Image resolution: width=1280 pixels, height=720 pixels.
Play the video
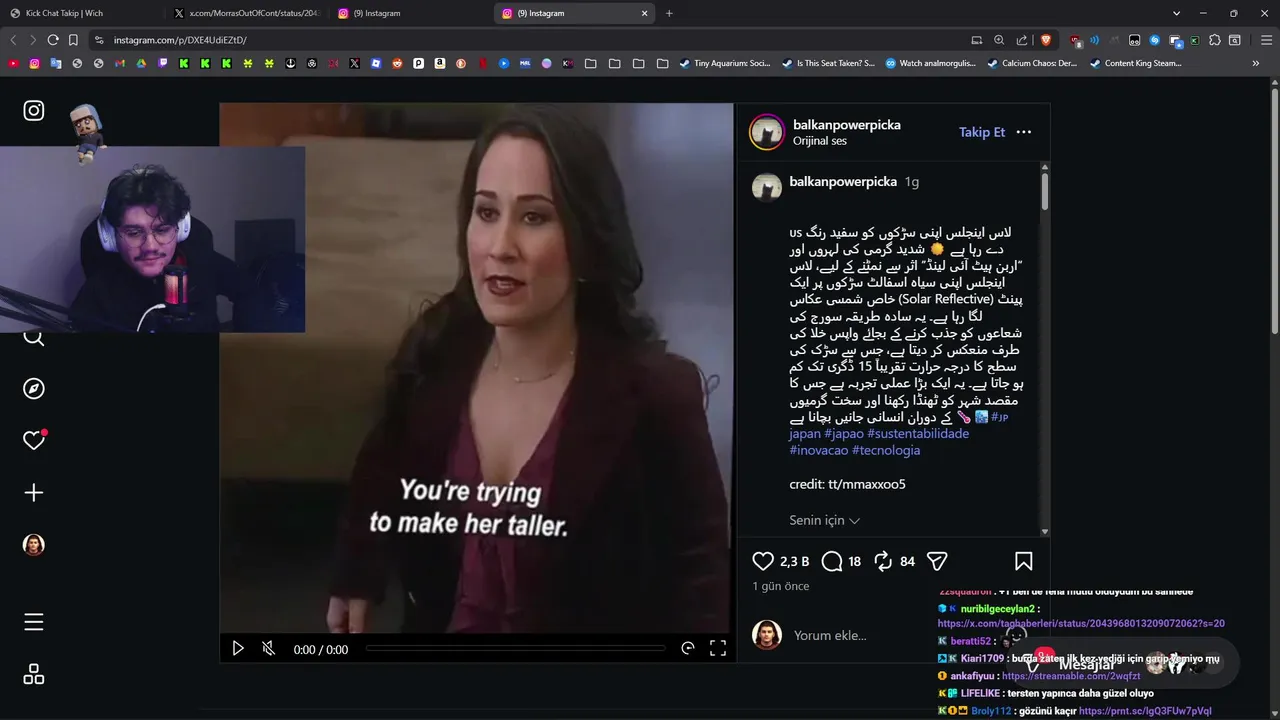(x=238, y=648)
